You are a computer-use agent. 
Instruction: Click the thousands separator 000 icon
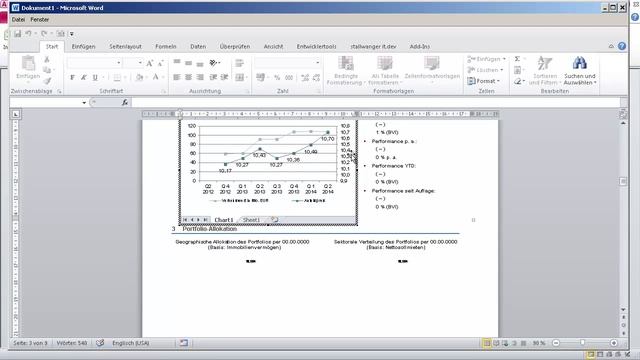tap(289, 77)
